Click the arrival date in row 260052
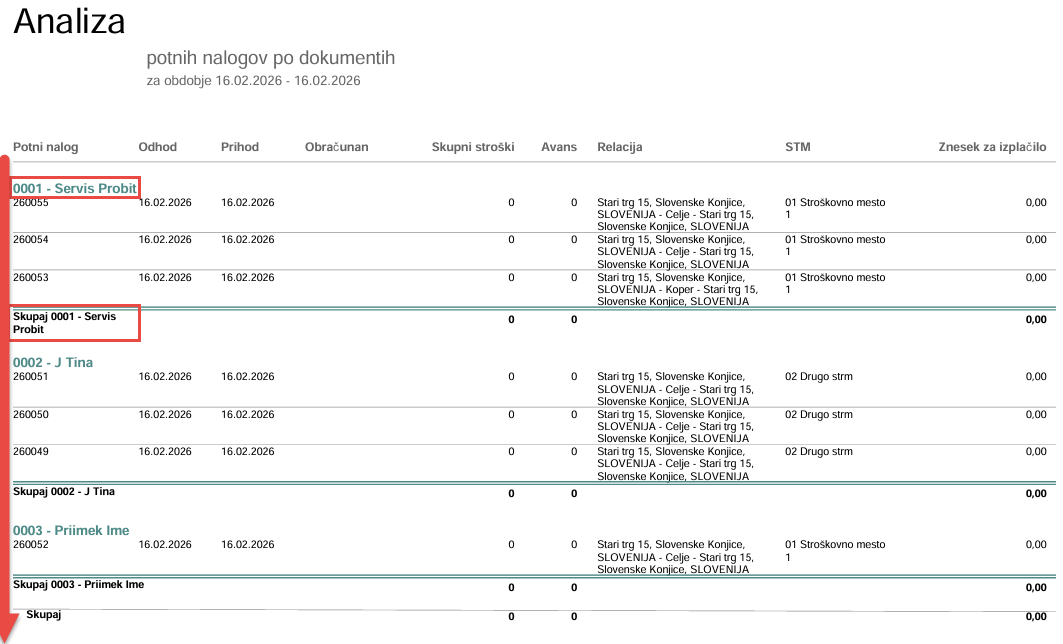The height and width of the screenshot is (644, 1063). [x=247, y=545]
